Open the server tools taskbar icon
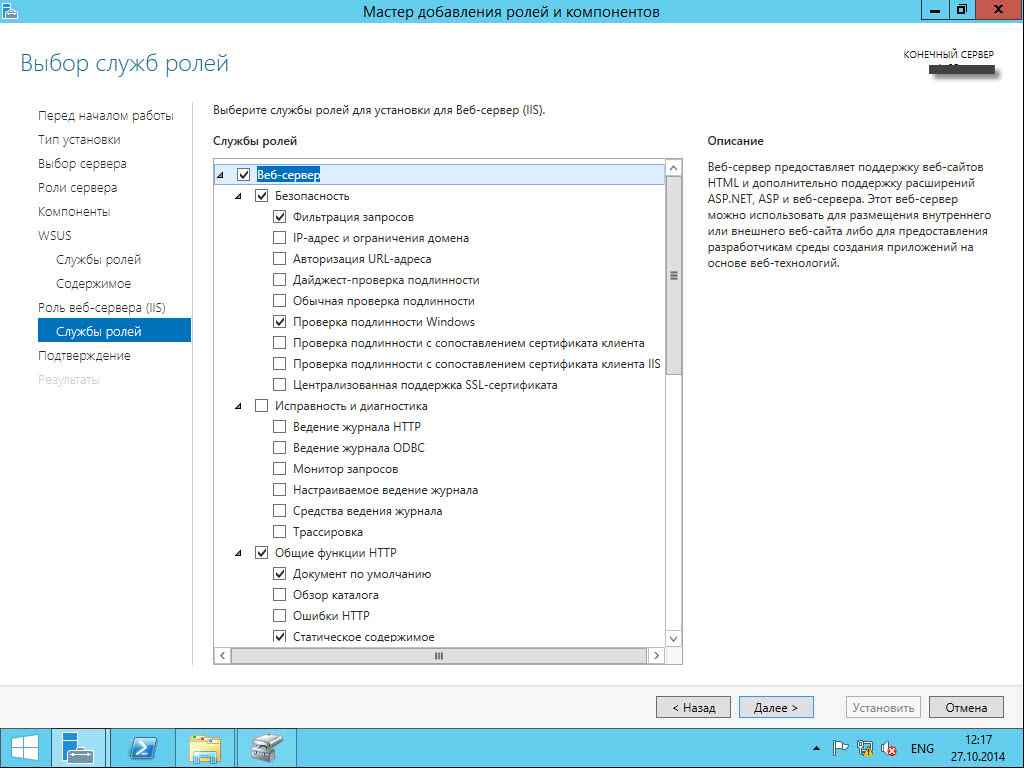This screenshot has height=768, width=1024. click(266, 748)
